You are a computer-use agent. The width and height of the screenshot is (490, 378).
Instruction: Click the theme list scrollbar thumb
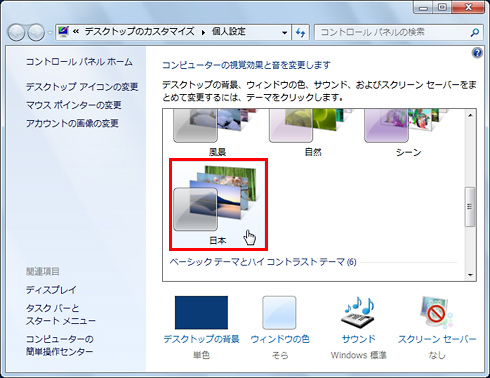(x=470, y=207)
